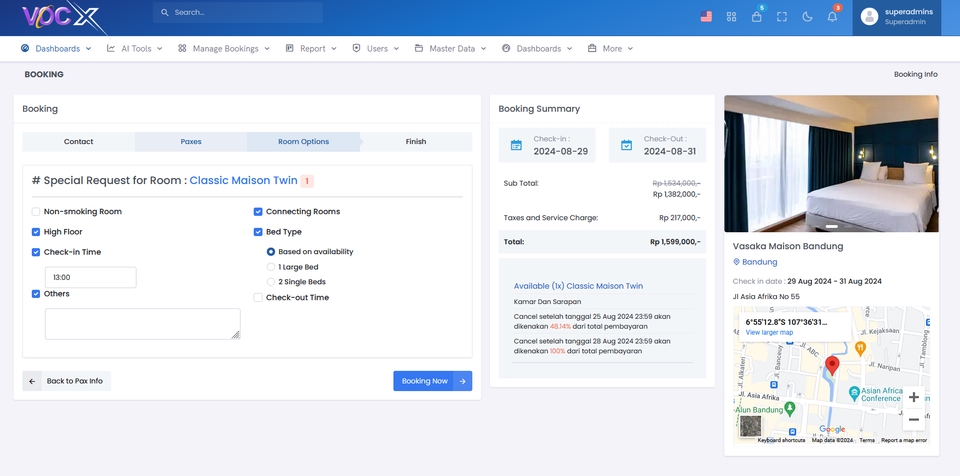Enable the Non-smoking Room checkbox
This screenshot has width=960, height=476.
pos(36,212)
